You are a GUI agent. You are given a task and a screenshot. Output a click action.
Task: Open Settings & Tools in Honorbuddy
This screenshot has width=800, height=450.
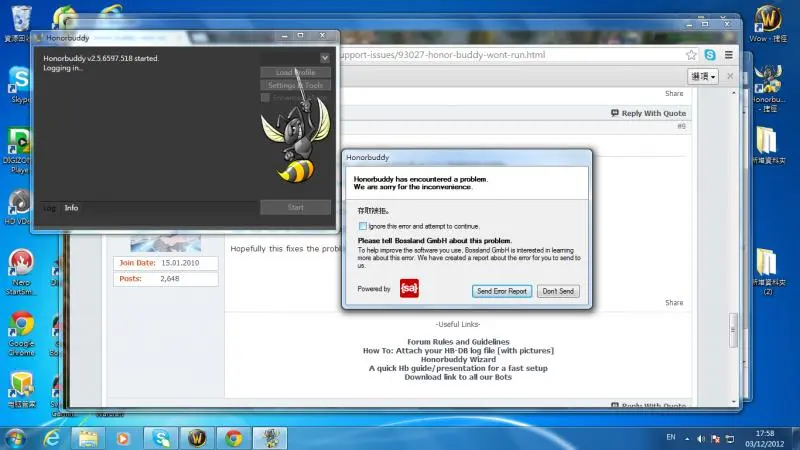pos(295,85)
